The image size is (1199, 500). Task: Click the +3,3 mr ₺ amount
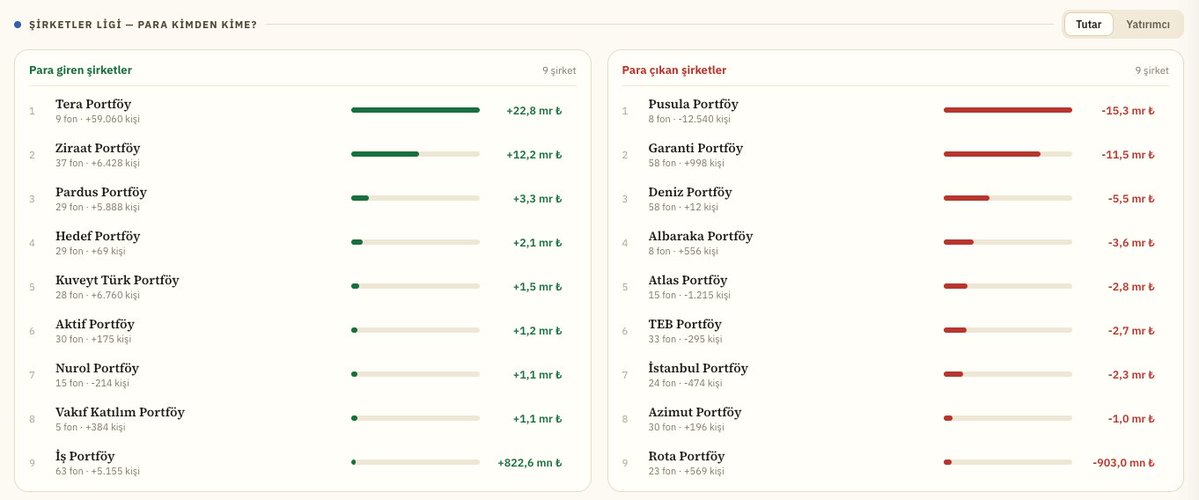pyautogui.click(x=538, y=199)
